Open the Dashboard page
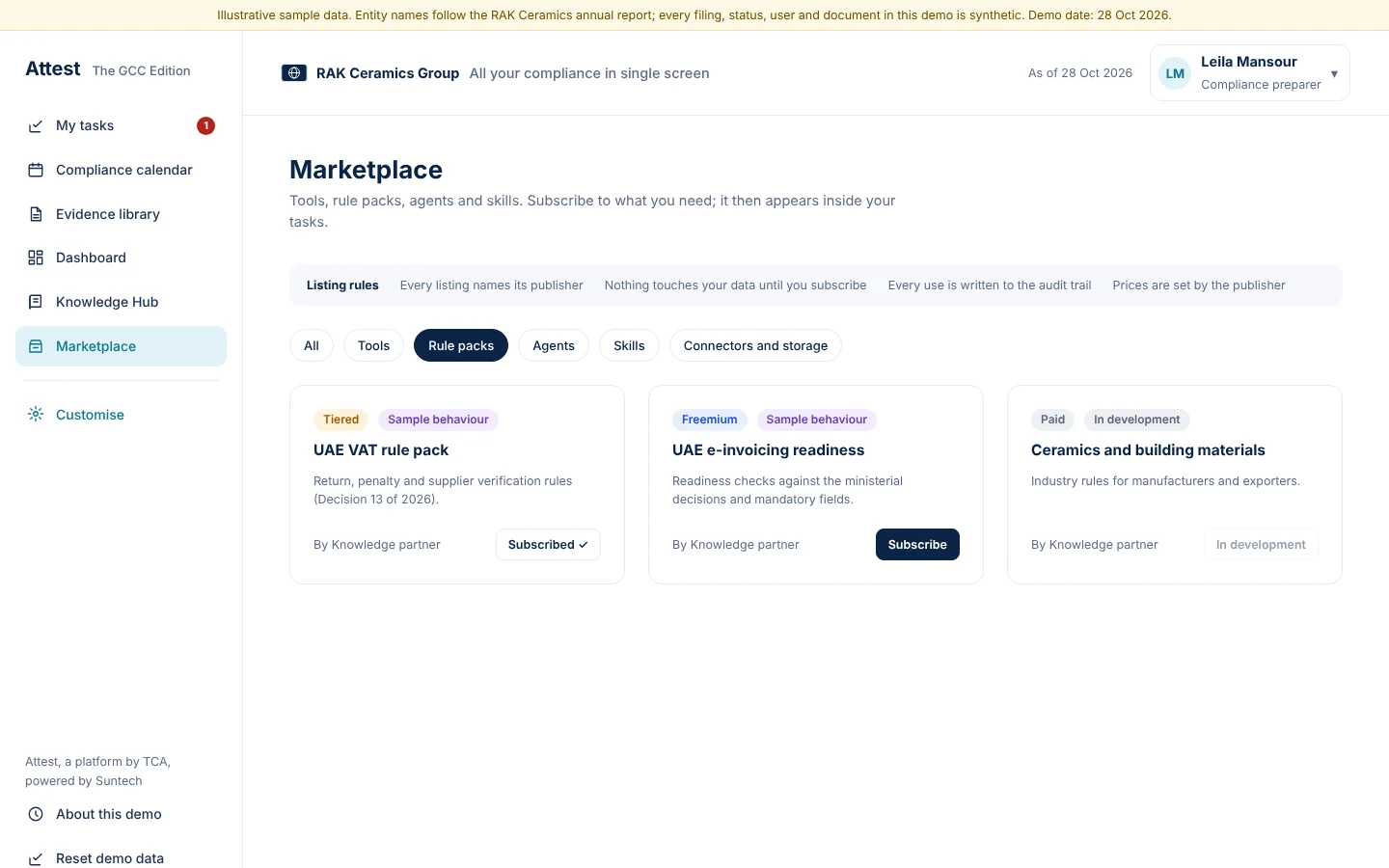This screenshot has width=1389, height=868. tap(121, 258)
